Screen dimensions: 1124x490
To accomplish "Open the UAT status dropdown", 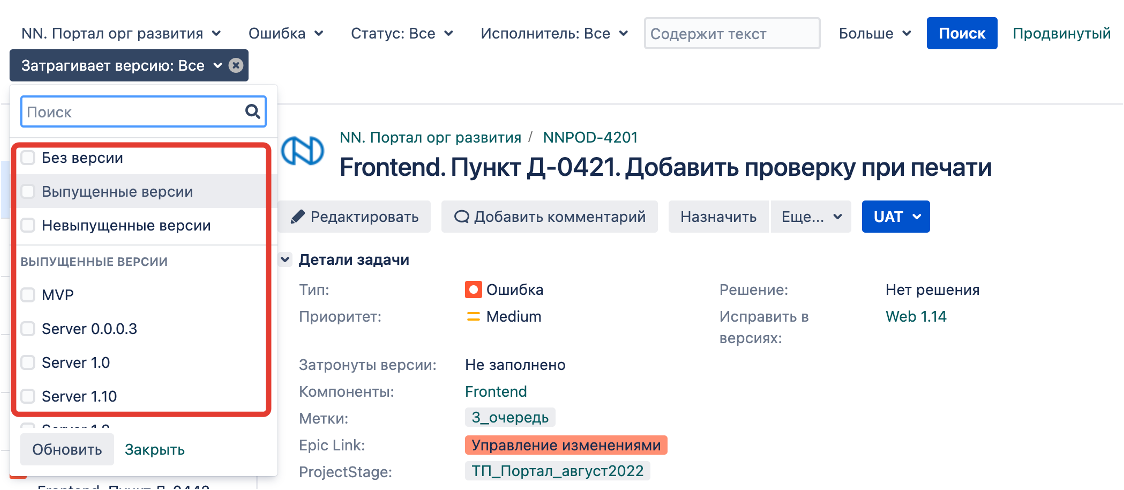I will pyautogui.click(x=895, y=216).
